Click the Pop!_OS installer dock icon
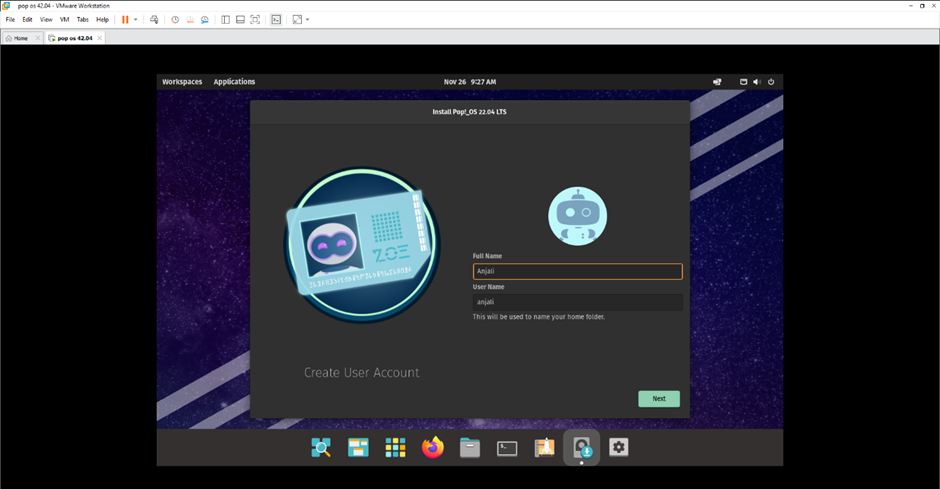 [581, 448]
